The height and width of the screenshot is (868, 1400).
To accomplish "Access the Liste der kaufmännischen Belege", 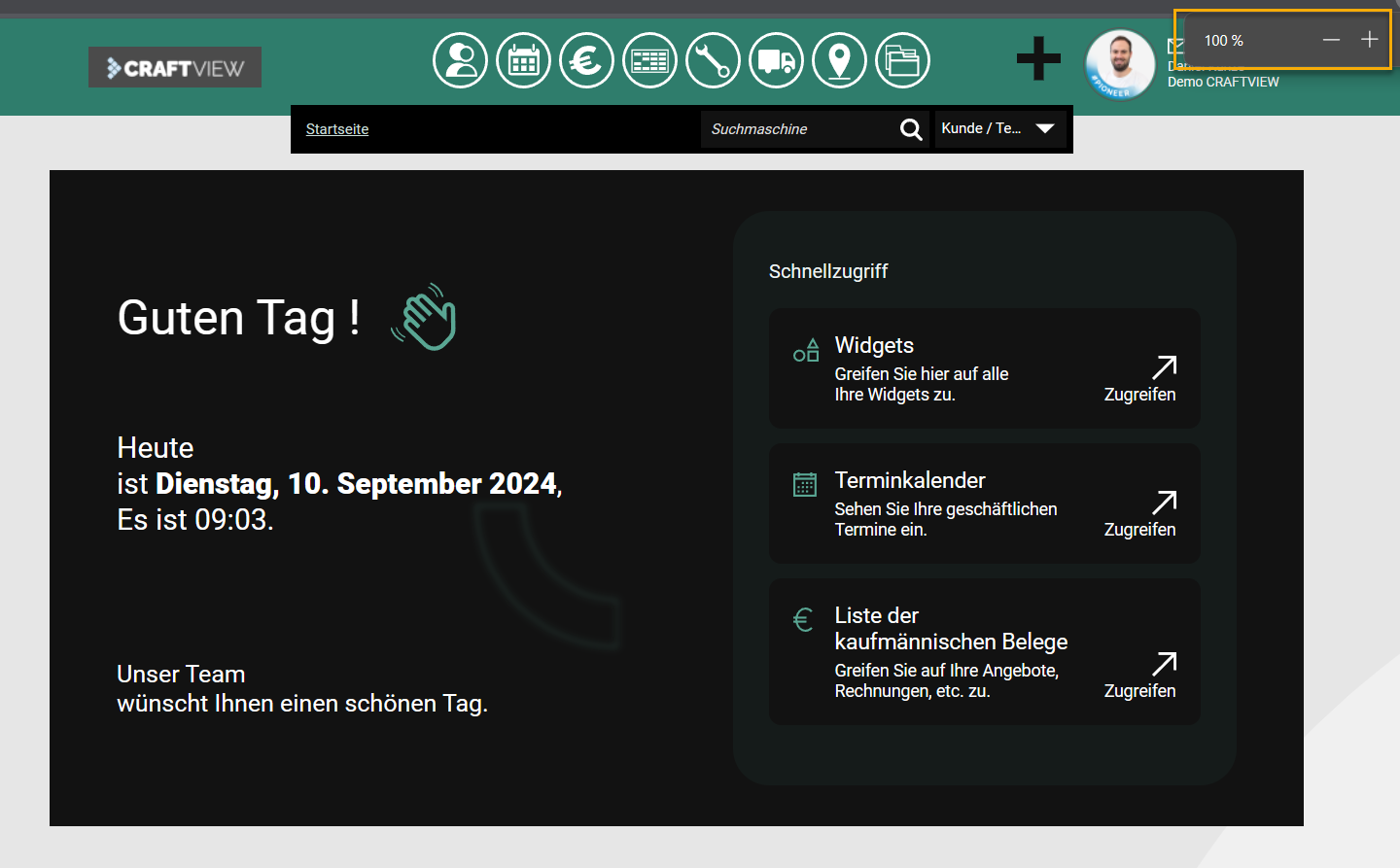I will [1139, 677].
